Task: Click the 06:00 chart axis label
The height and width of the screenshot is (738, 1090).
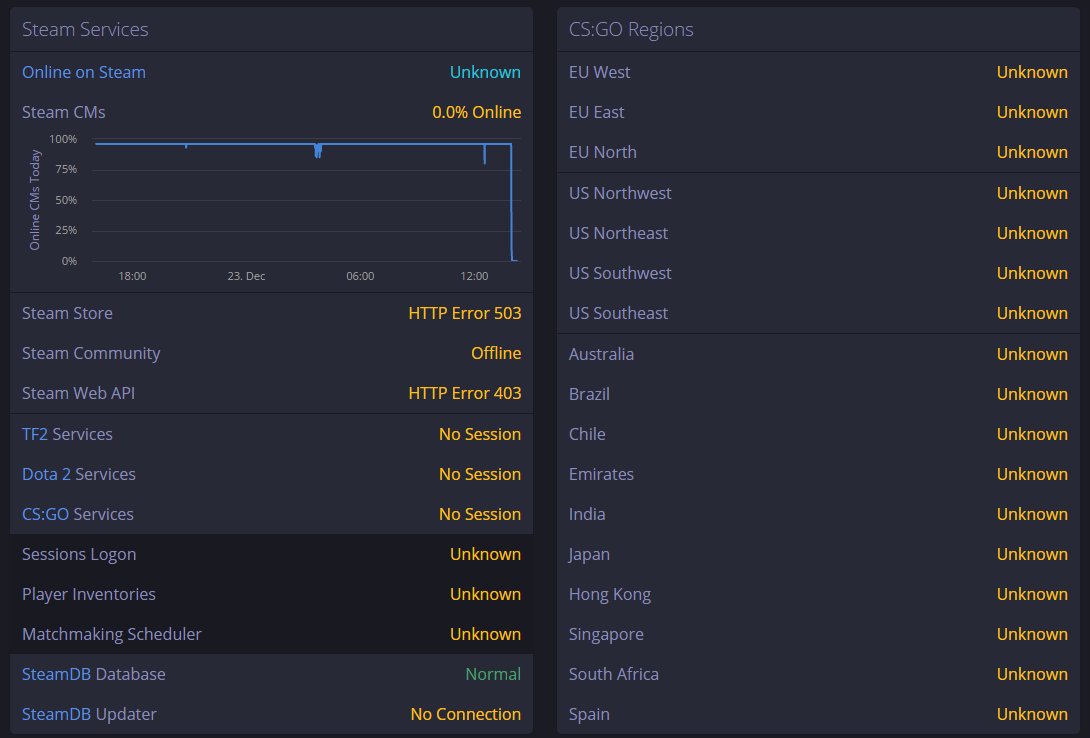Action: [360, 277]
